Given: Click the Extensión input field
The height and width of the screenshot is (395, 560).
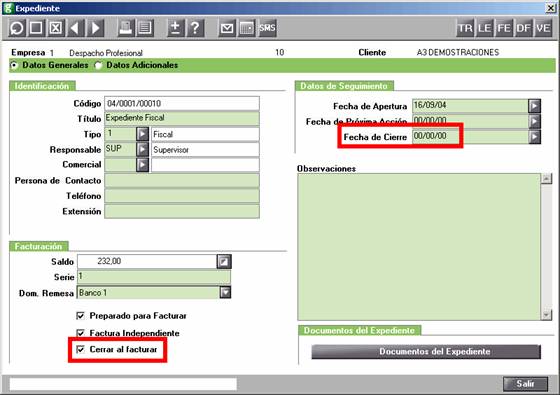Looking at the screenshot, I should pyautogui.click(x=182, y=211).
